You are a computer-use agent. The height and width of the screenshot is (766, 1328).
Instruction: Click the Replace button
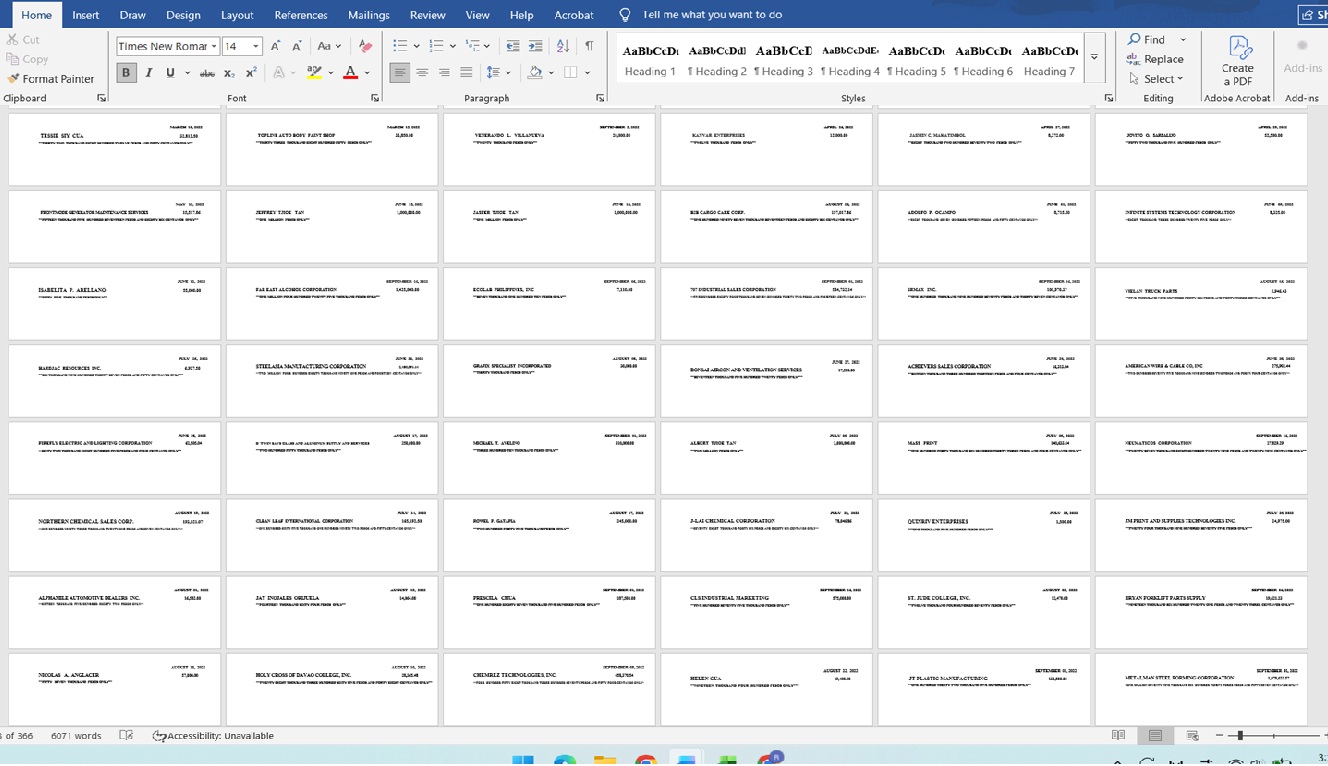point(1156,60)
